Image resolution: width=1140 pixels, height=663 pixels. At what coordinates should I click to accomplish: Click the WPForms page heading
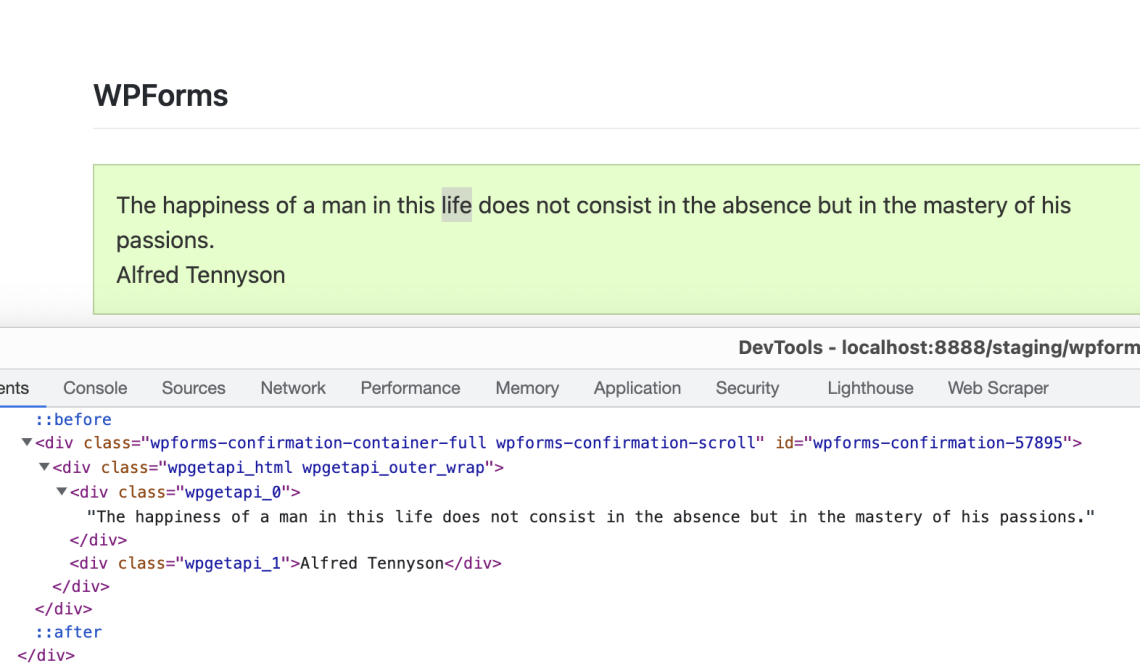click(x=160, y=95)
